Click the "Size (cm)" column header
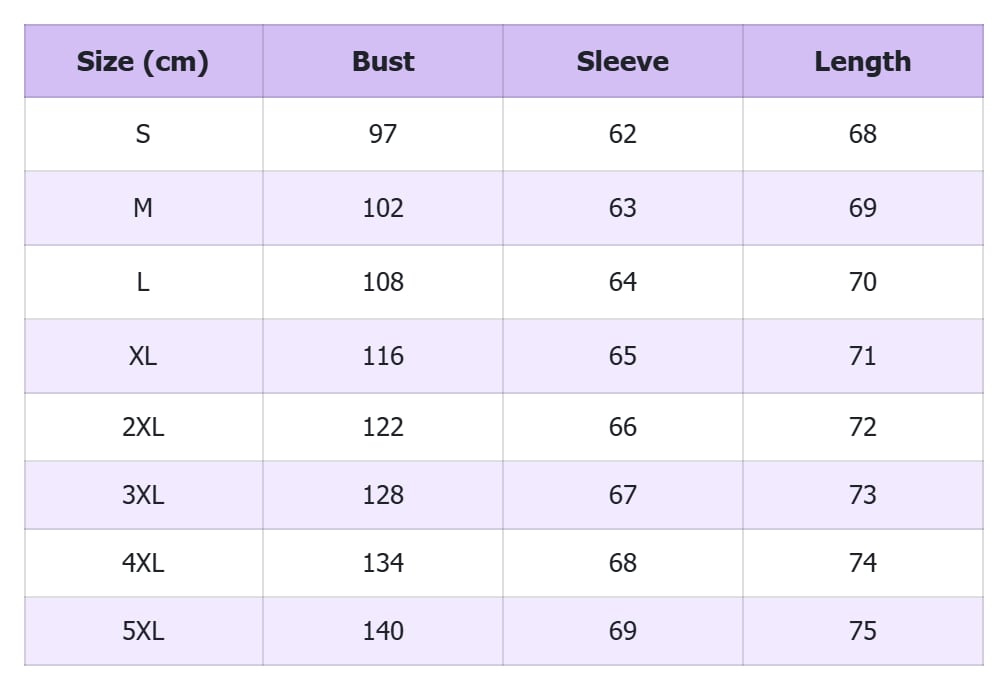 click(x=143, y=62)
